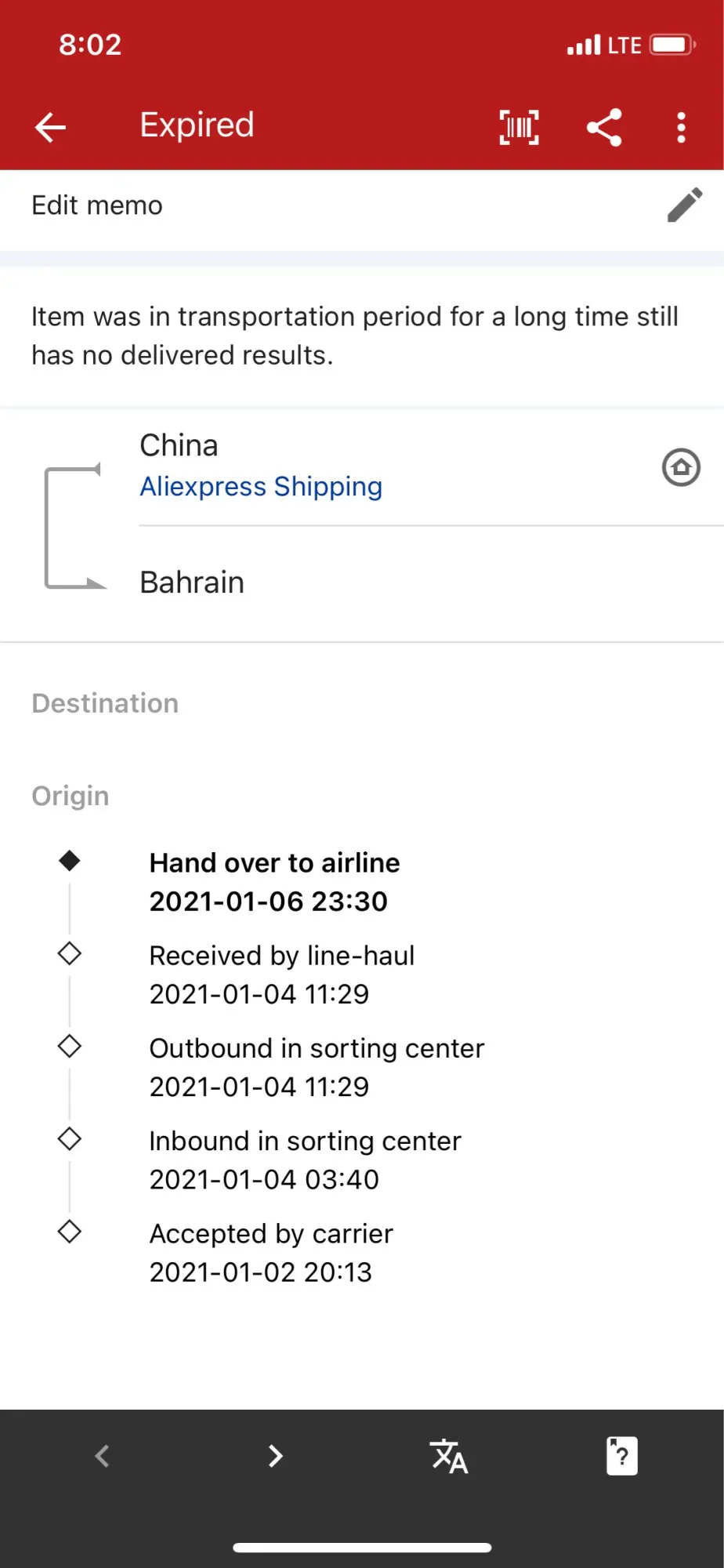724x1568 pixels.
Task: Select the Destination section header
Action: point(105,703)
